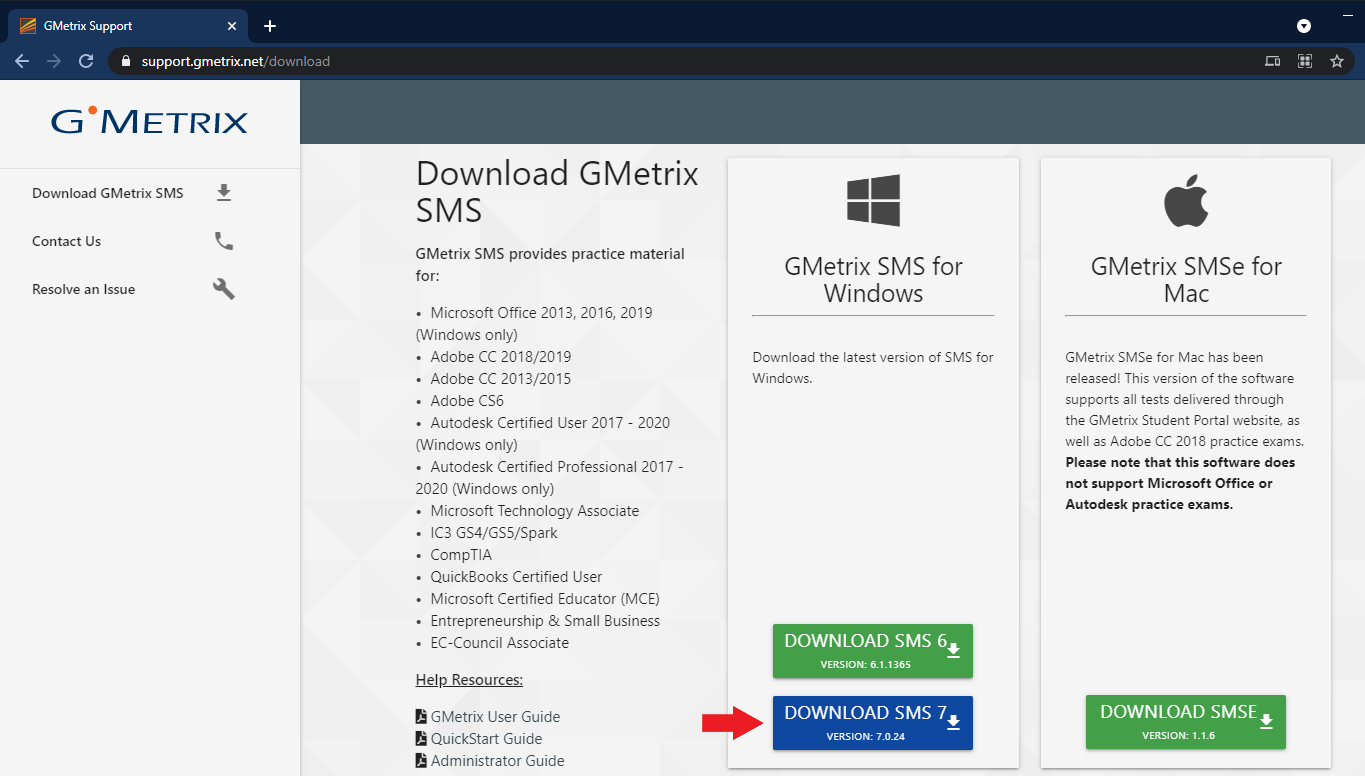The image size is (1365, 776).
Task: Click the Adobe CC 2018/2019 list item
Action: pos(501,357)
